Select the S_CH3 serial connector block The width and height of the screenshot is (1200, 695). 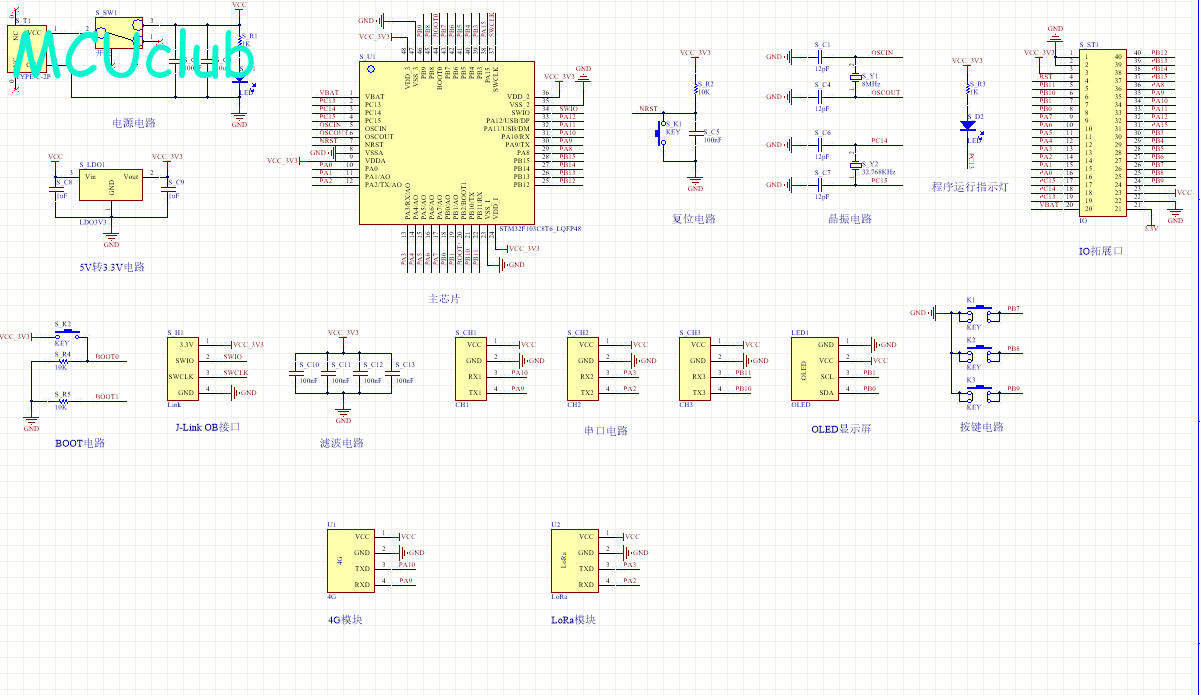coord(696,369)
